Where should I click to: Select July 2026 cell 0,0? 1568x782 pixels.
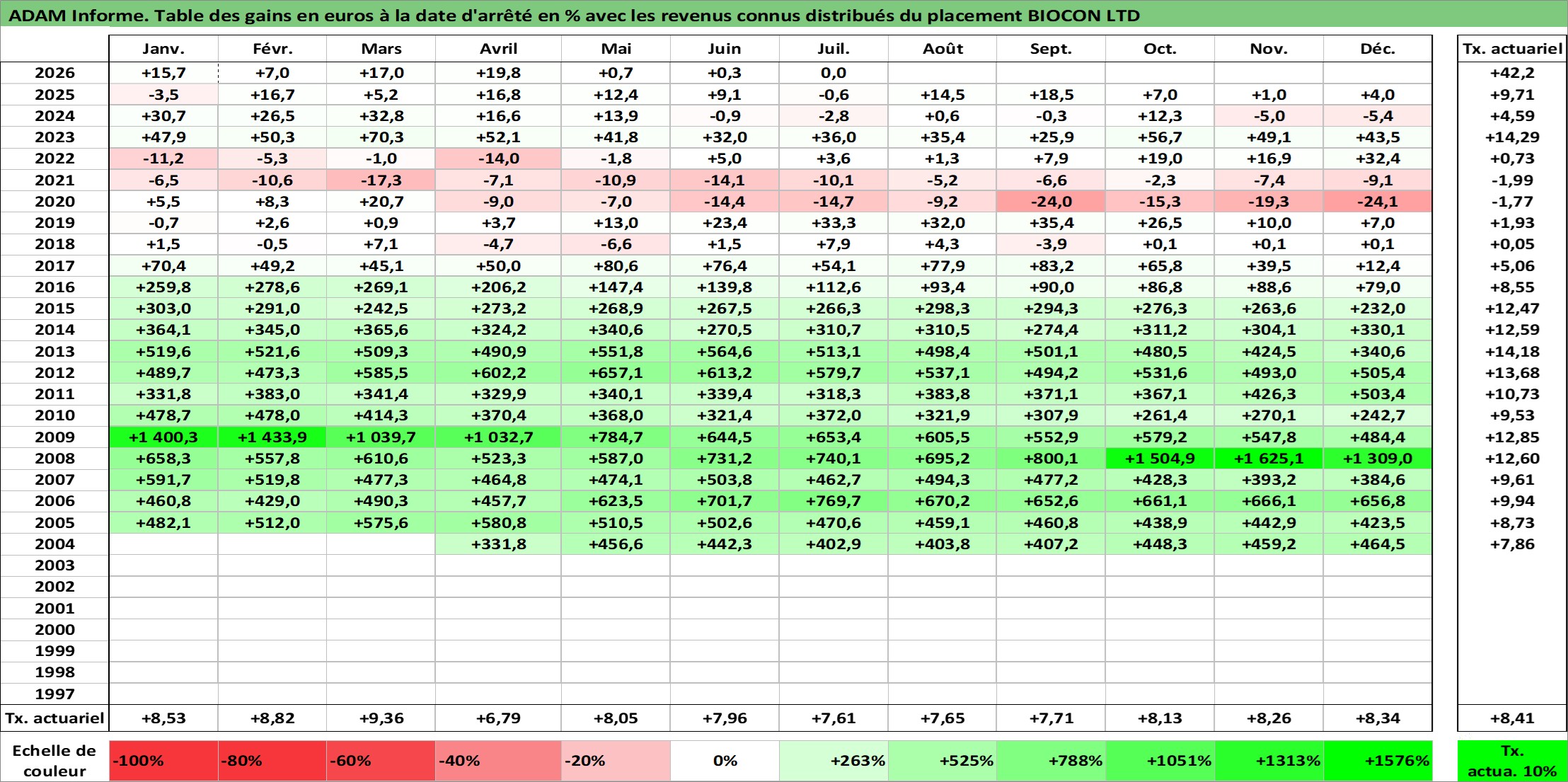[834, 73]
